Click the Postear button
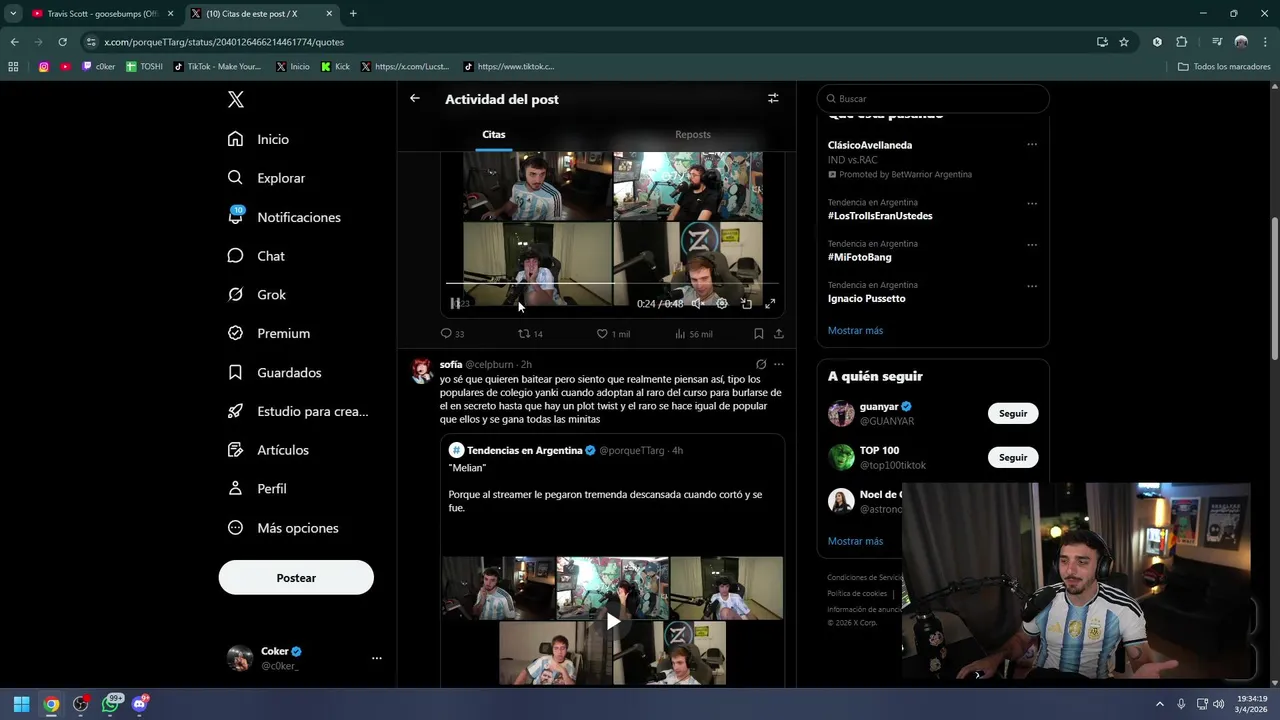 pyautogui.click(x=296, y=578)
